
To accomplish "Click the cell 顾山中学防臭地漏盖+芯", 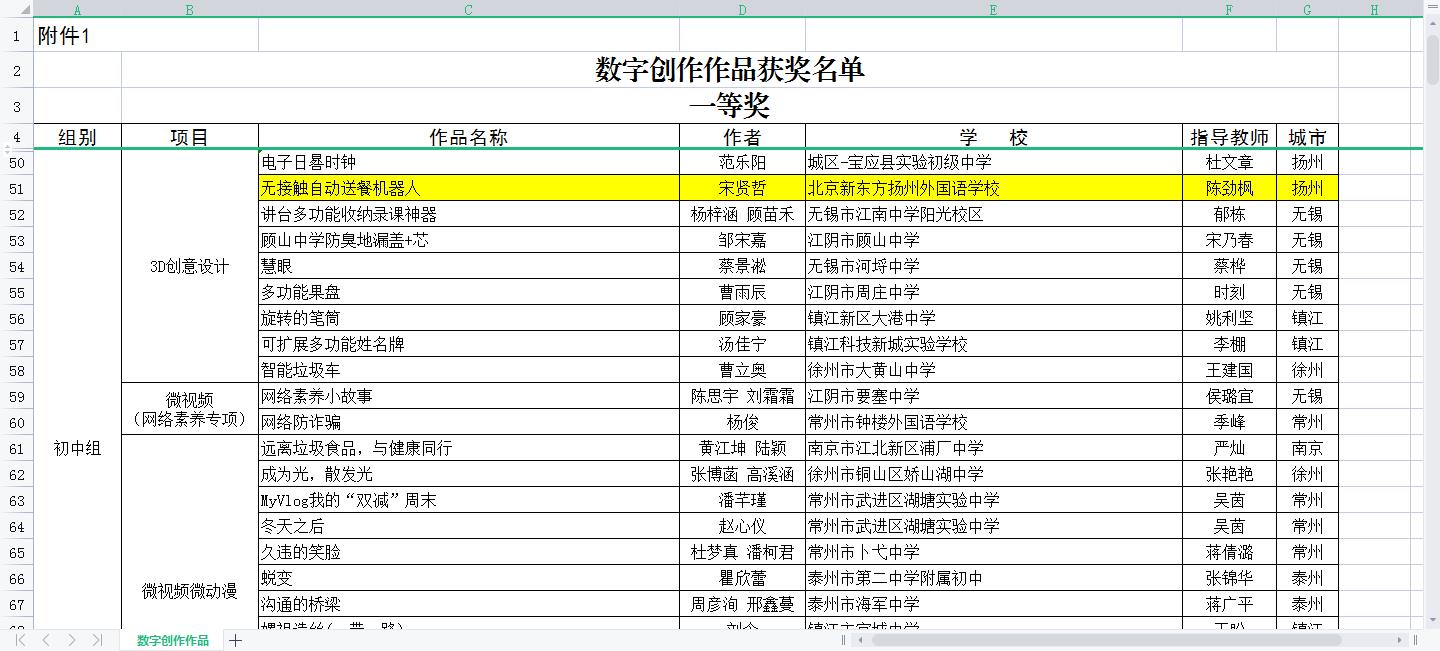I will (469, 240).
